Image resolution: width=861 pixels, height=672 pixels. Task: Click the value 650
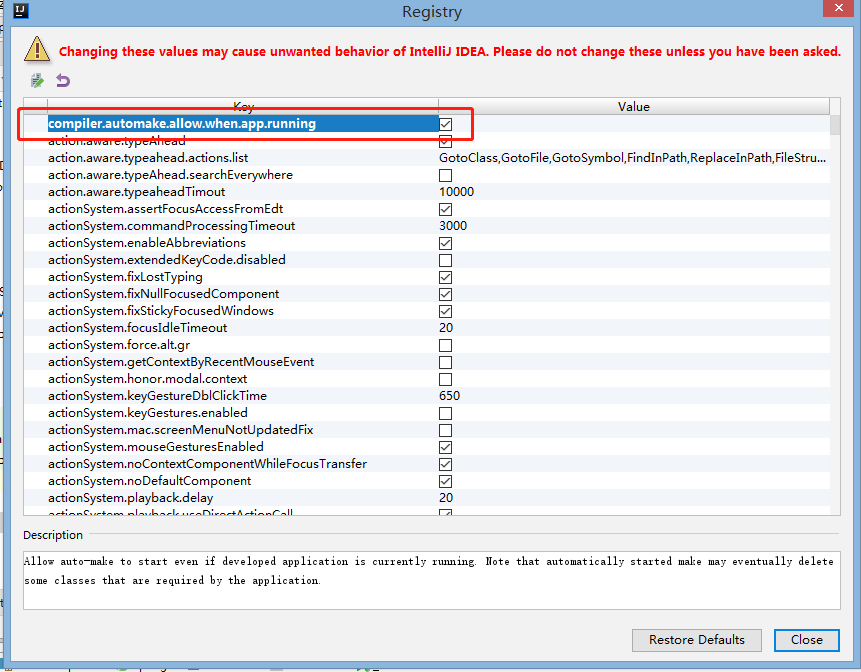click(x=449, y=396)
